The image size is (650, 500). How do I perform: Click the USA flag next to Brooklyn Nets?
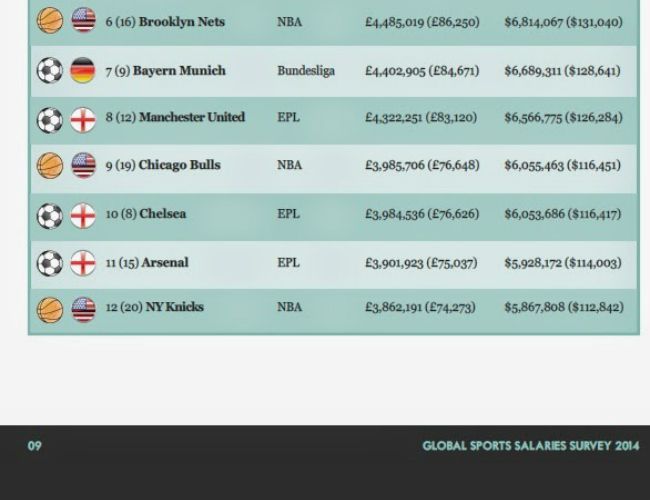click(x=83, y=21)
